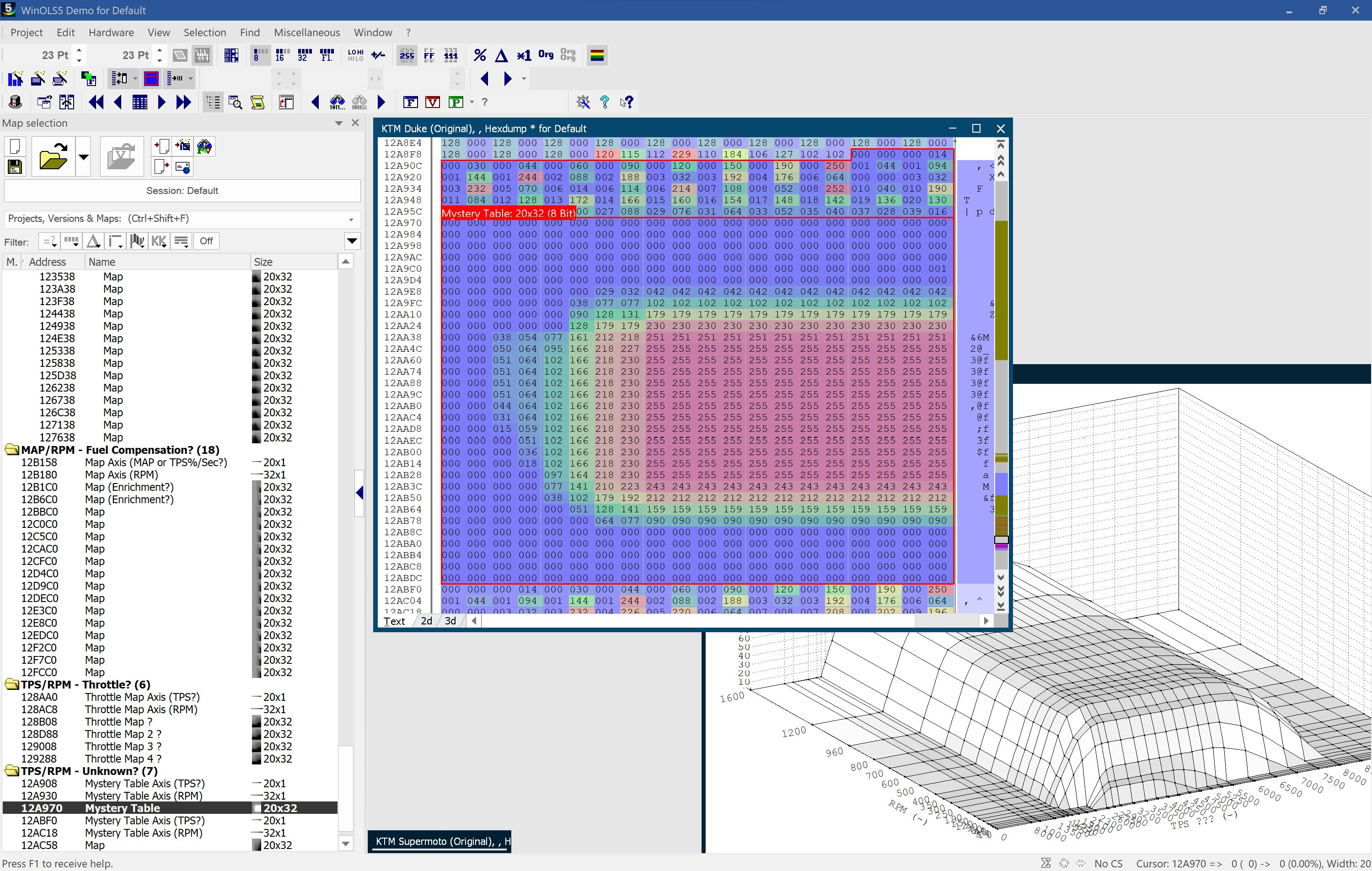Click the filter Off button

click(x=206, y=241)
